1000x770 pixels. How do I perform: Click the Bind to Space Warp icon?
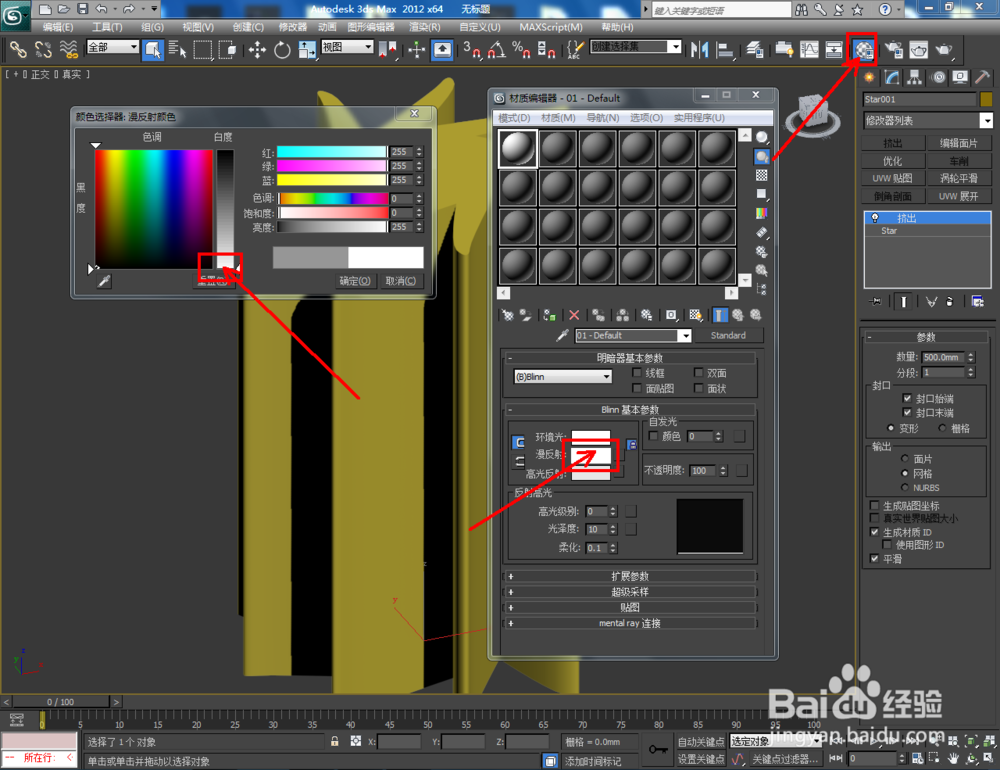point(68,50)
